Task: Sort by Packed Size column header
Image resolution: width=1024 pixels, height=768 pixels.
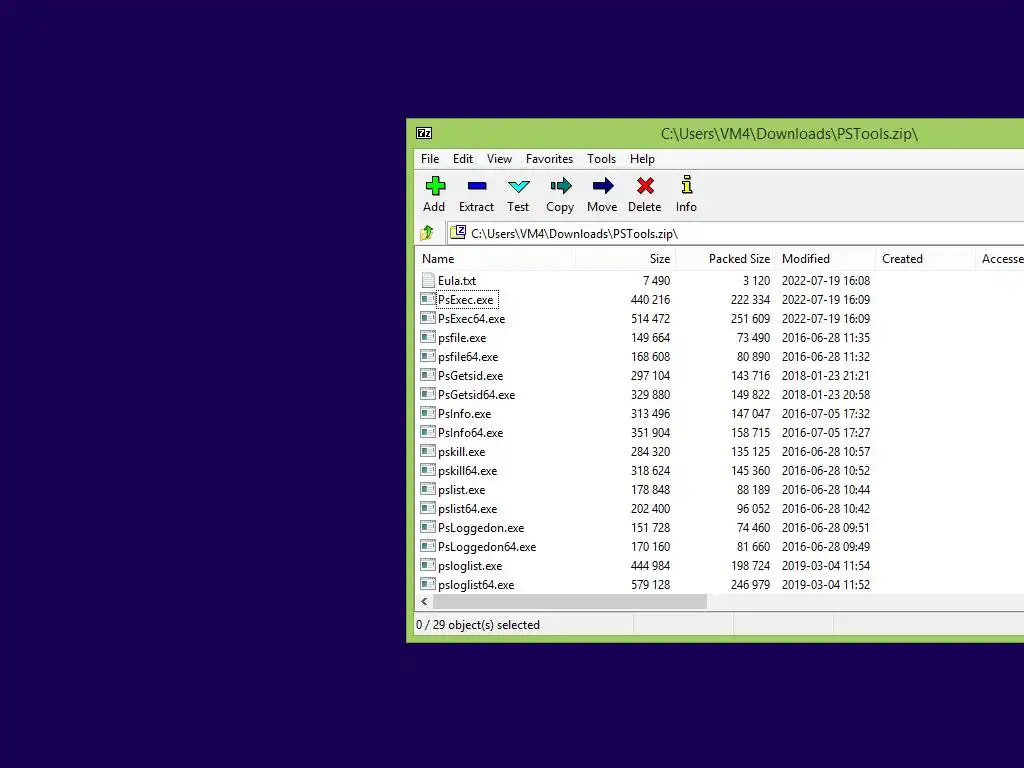Action: click(x=725, y=259)
